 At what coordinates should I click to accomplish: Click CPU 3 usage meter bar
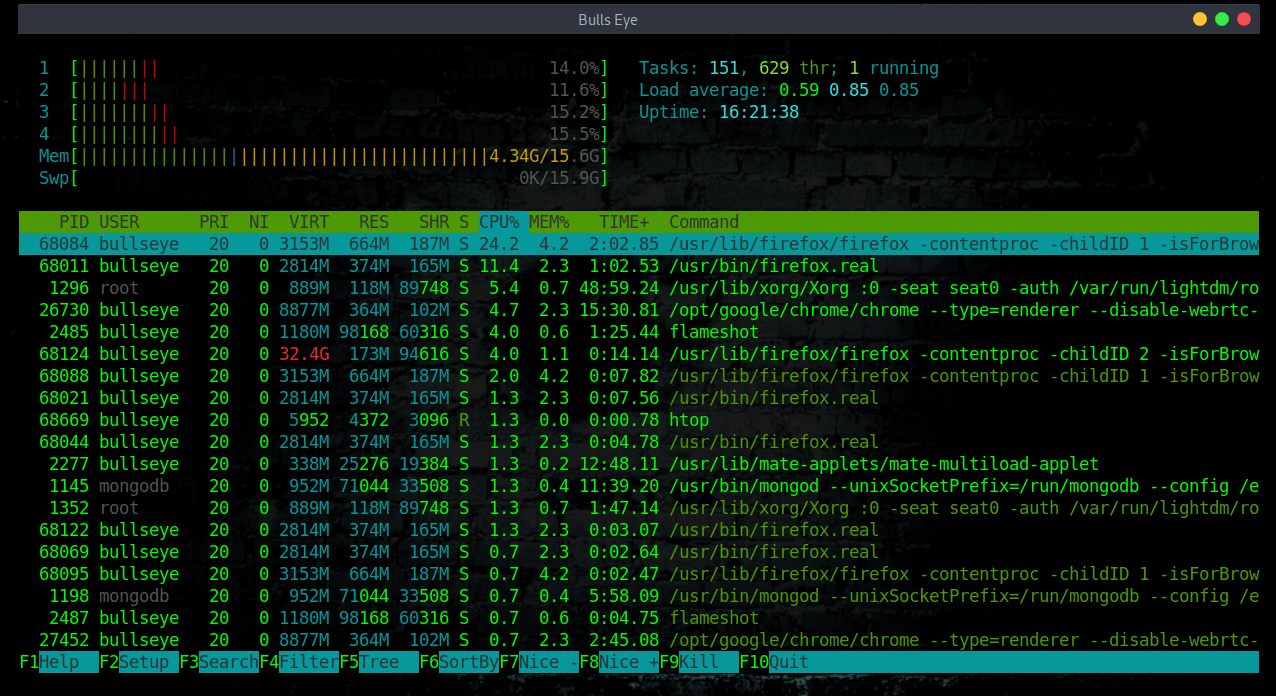(338, 112)
